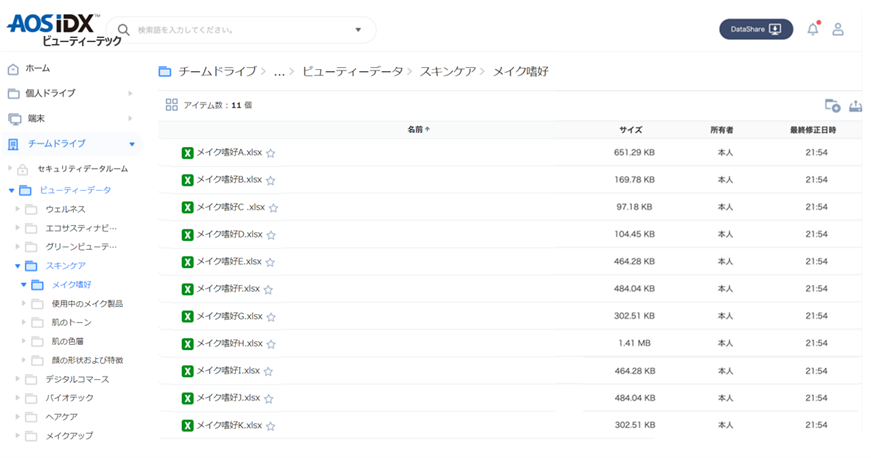Star メイク嗜好D.xlsx as favorite

271,235
